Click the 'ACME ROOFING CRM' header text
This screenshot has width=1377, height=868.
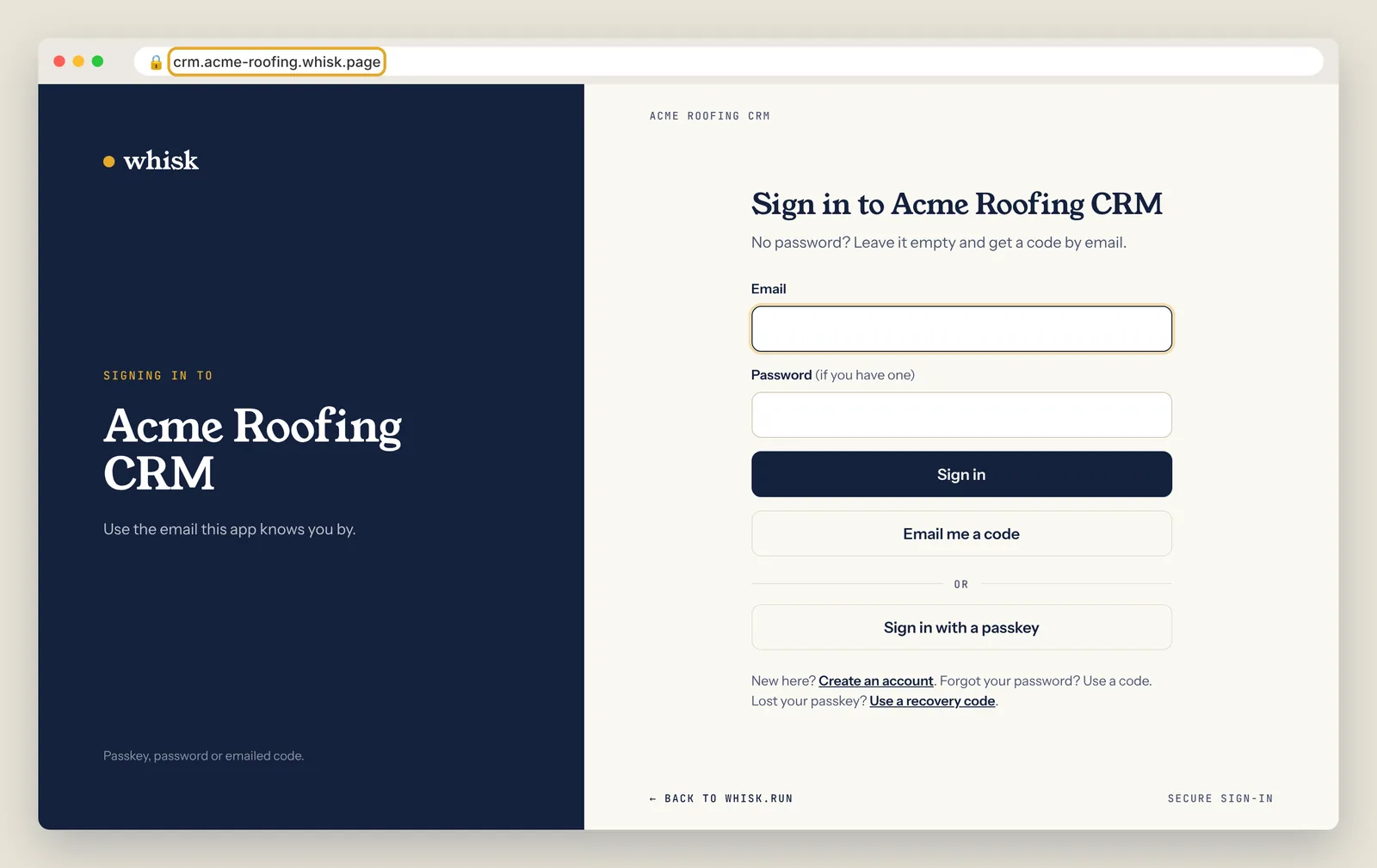[709, 116]
